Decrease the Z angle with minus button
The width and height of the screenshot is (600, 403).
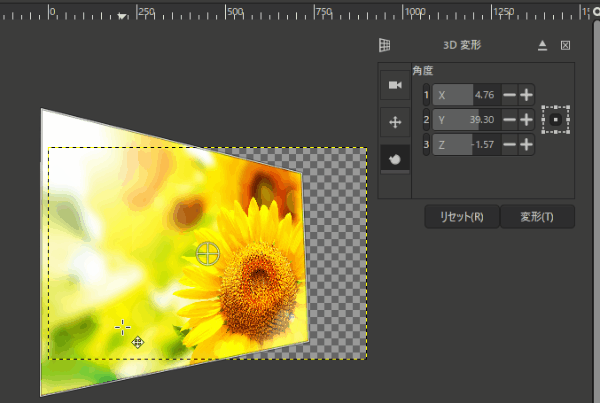[x=509, y=145]
